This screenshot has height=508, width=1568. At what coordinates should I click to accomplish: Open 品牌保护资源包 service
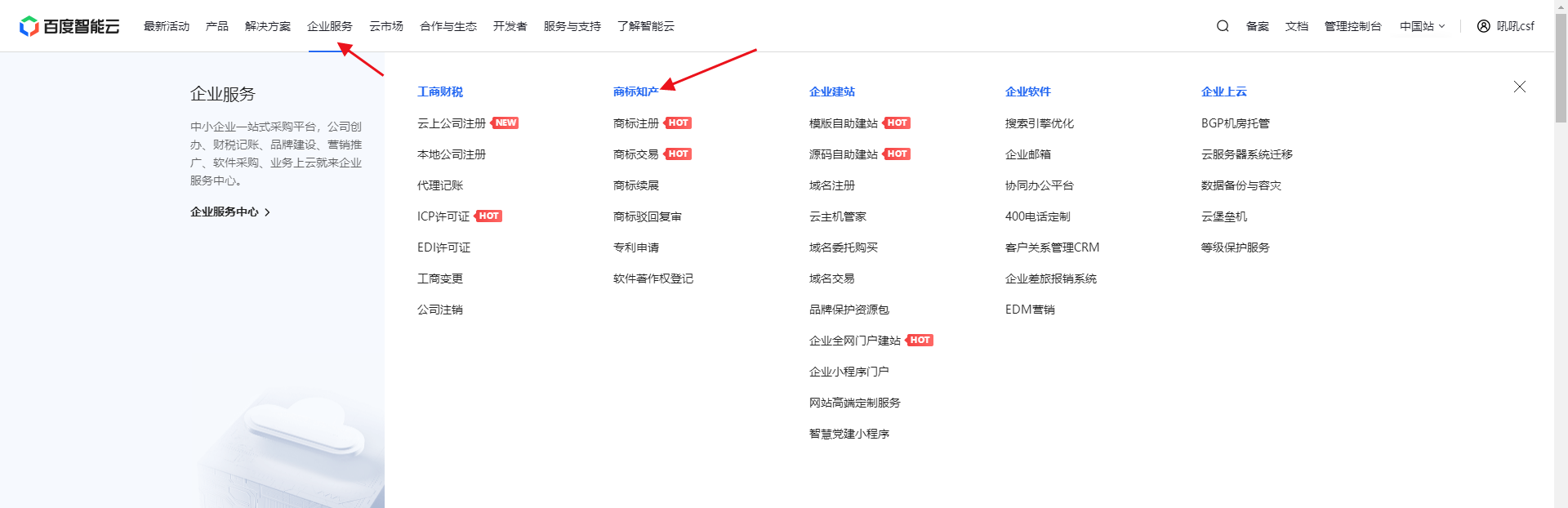[x=849, y=310]
